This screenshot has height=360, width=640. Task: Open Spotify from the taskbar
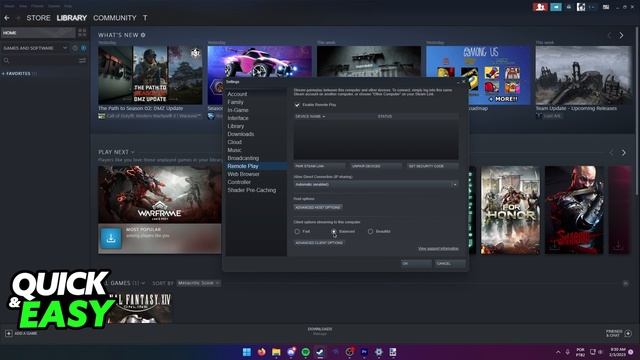coord(305,352)
